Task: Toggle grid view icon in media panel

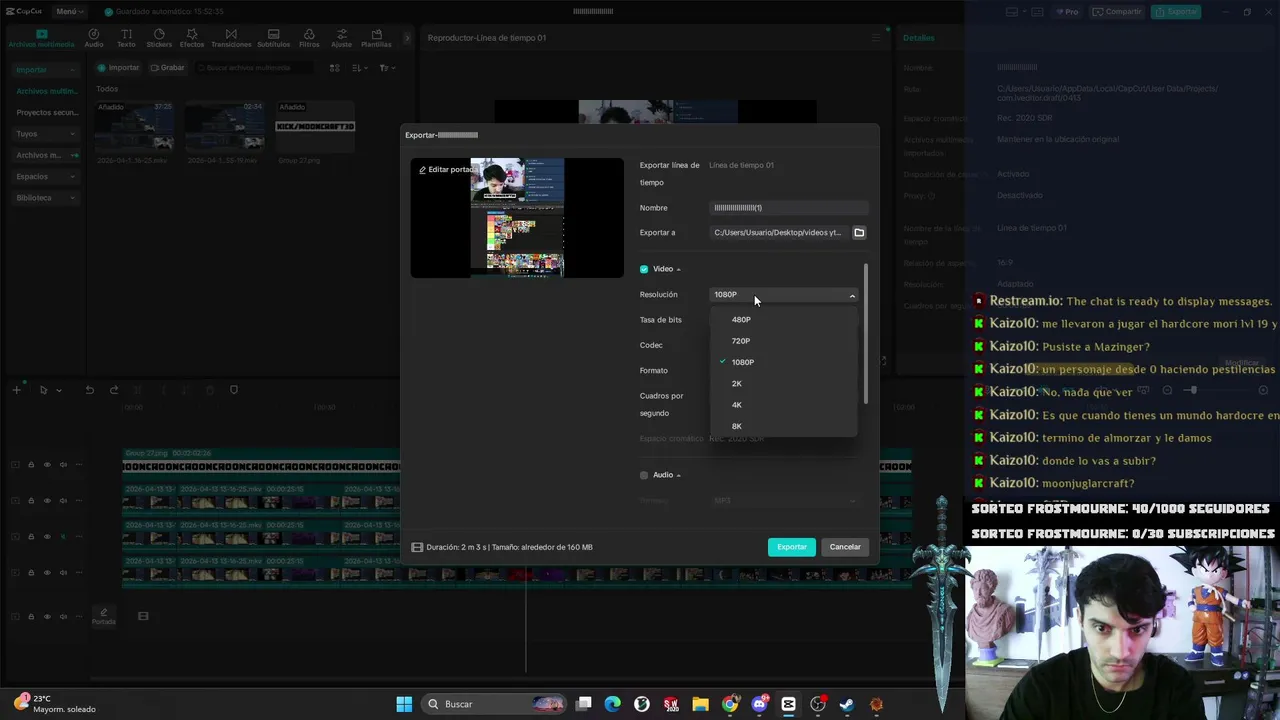Action: (335, 68)
